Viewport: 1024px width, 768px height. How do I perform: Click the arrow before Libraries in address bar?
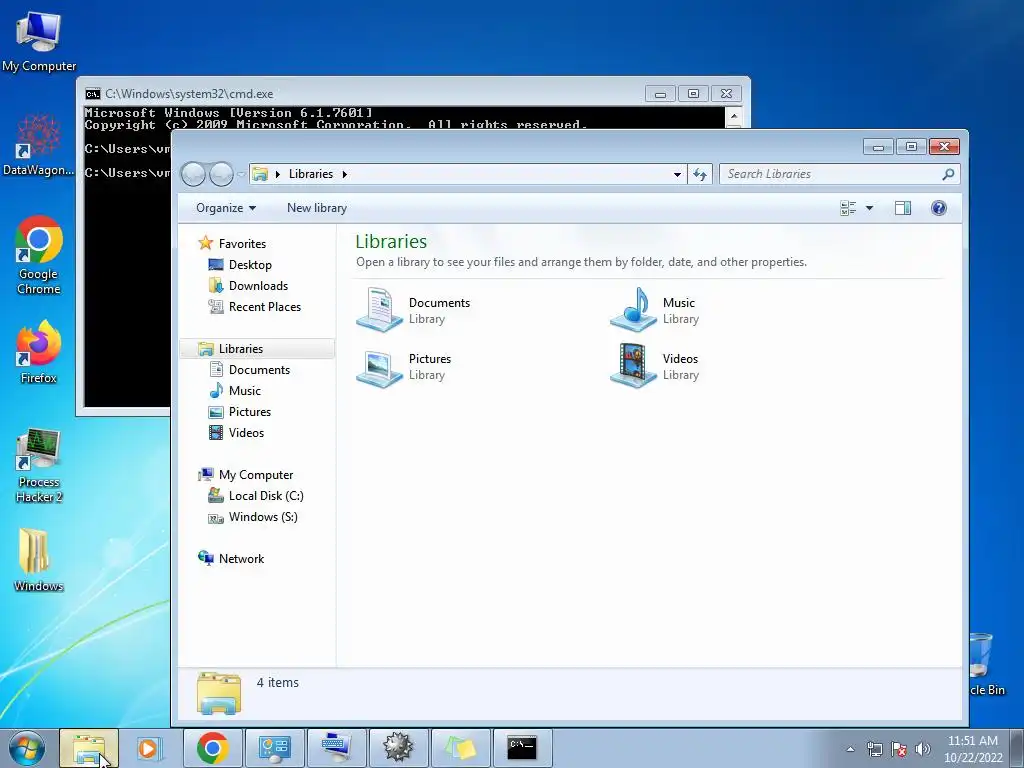[x=278, y=174]
